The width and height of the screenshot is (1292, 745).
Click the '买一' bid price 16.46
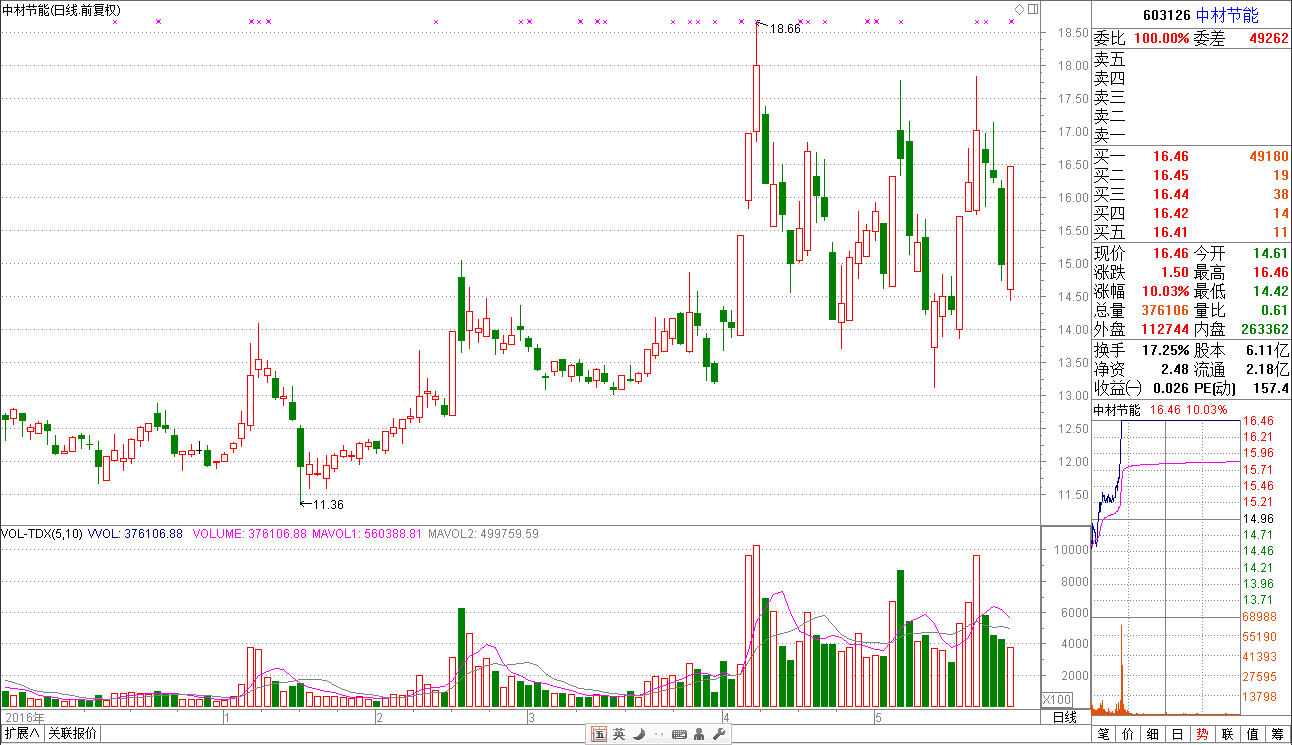coord(1170,156)
